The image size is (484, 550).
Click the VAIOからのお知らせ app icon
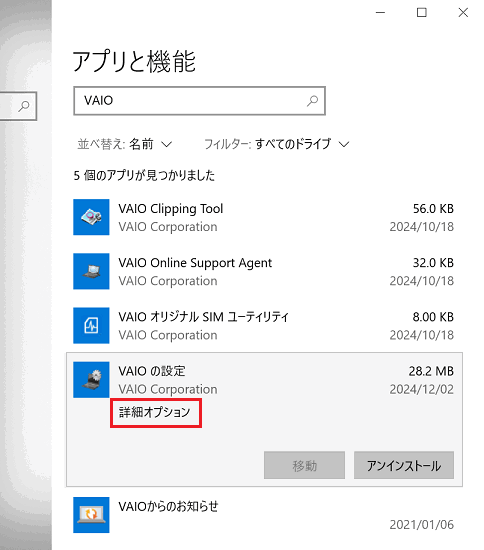pyautogui.click(x=91, y=515)
